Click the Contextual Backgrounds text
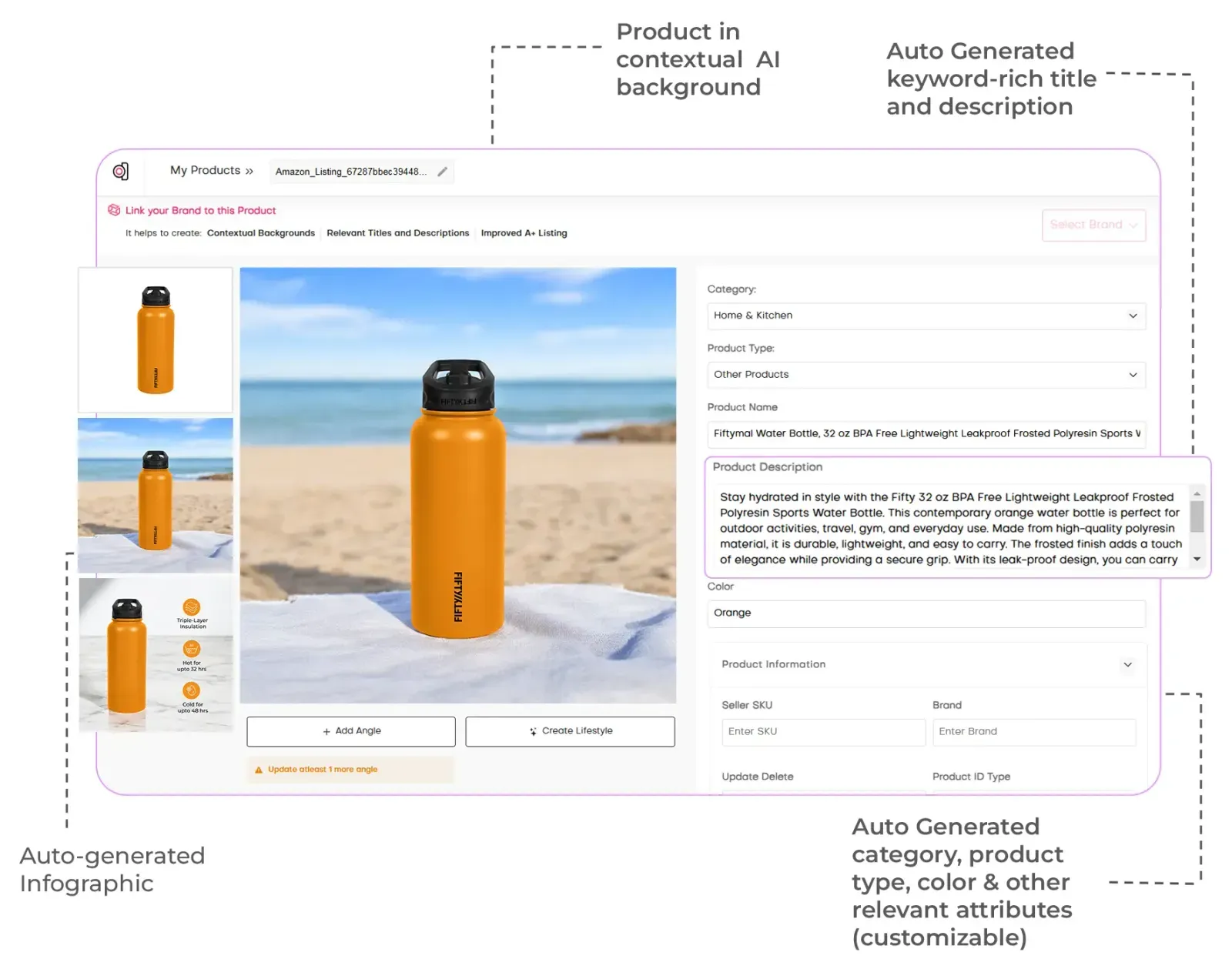 point(261,233)
